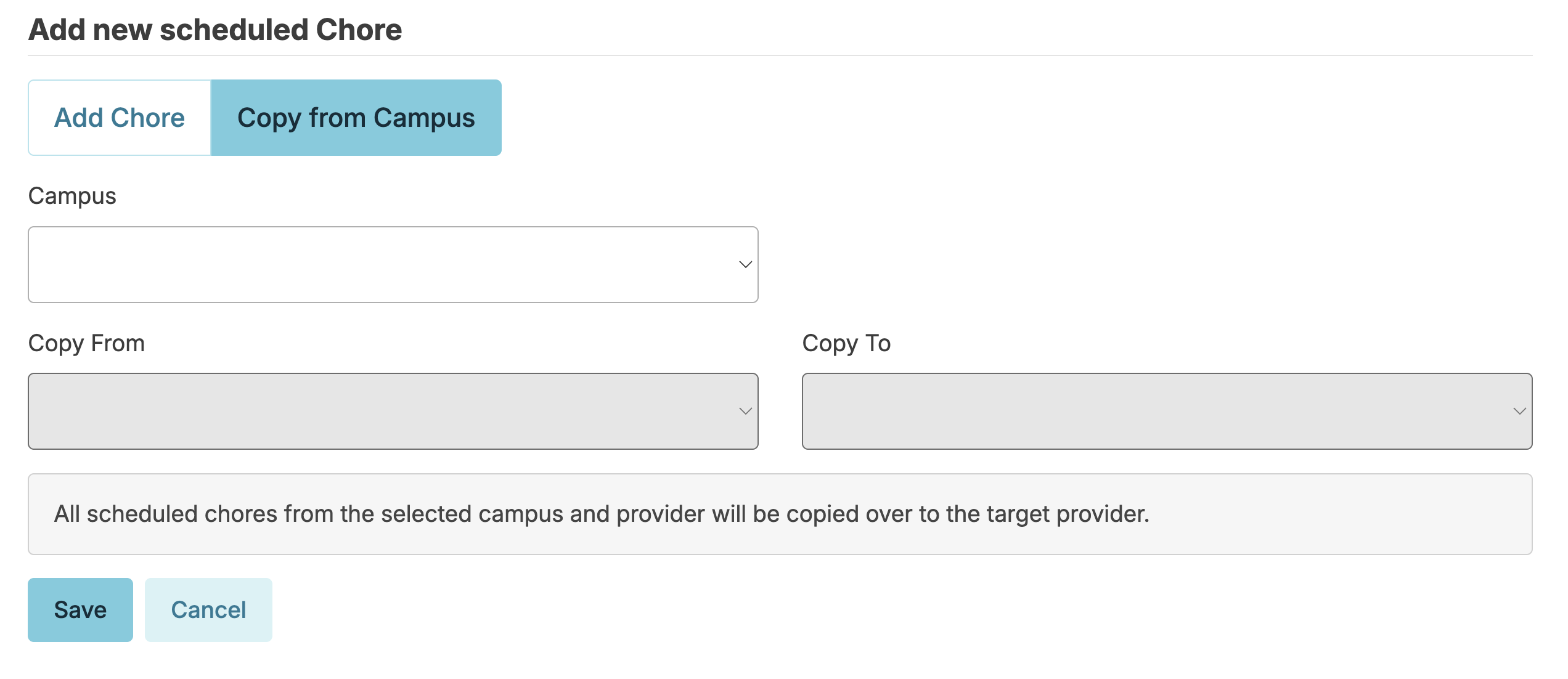Cancel adding the scheduled chore
The image size is (1568, 679).
[x=208, y=610]
